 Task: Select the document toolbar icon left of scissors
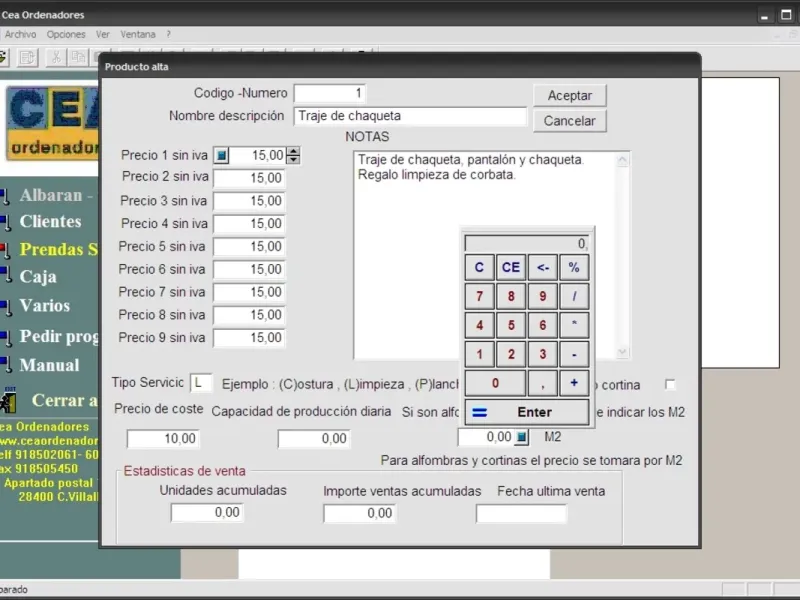tap(27, 57)
